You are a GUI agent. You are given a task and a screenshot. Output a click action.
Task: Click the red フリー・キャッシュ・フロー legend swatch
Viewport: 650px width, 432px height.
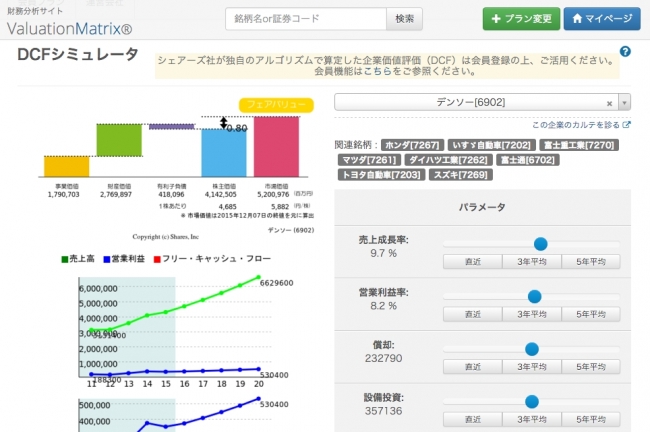click(157, 260)
